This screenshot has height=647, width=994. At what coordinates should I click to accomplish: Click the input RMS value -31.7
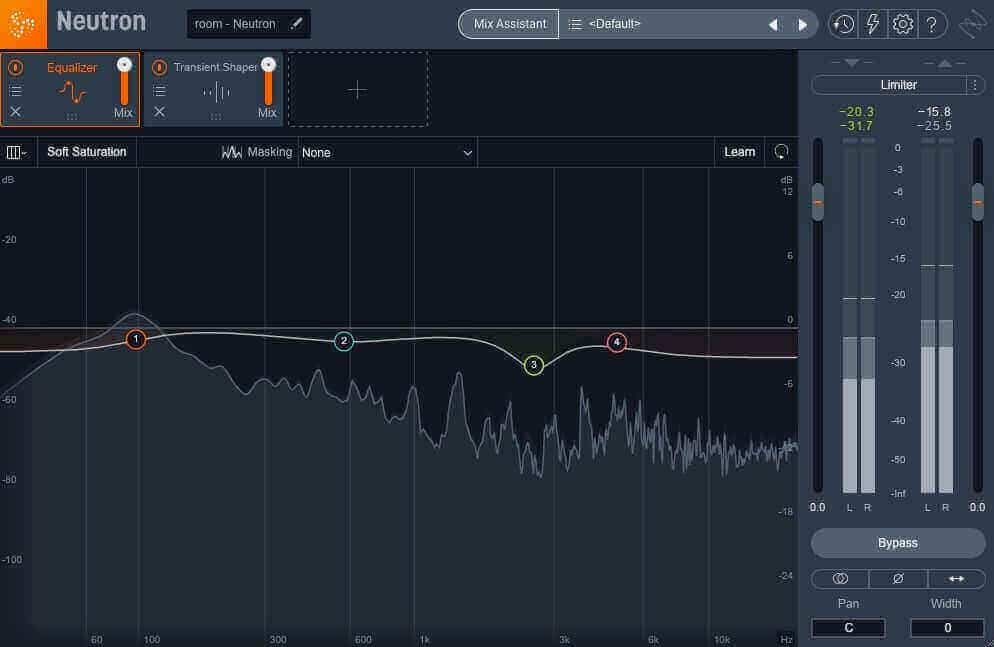click(856, 126)
